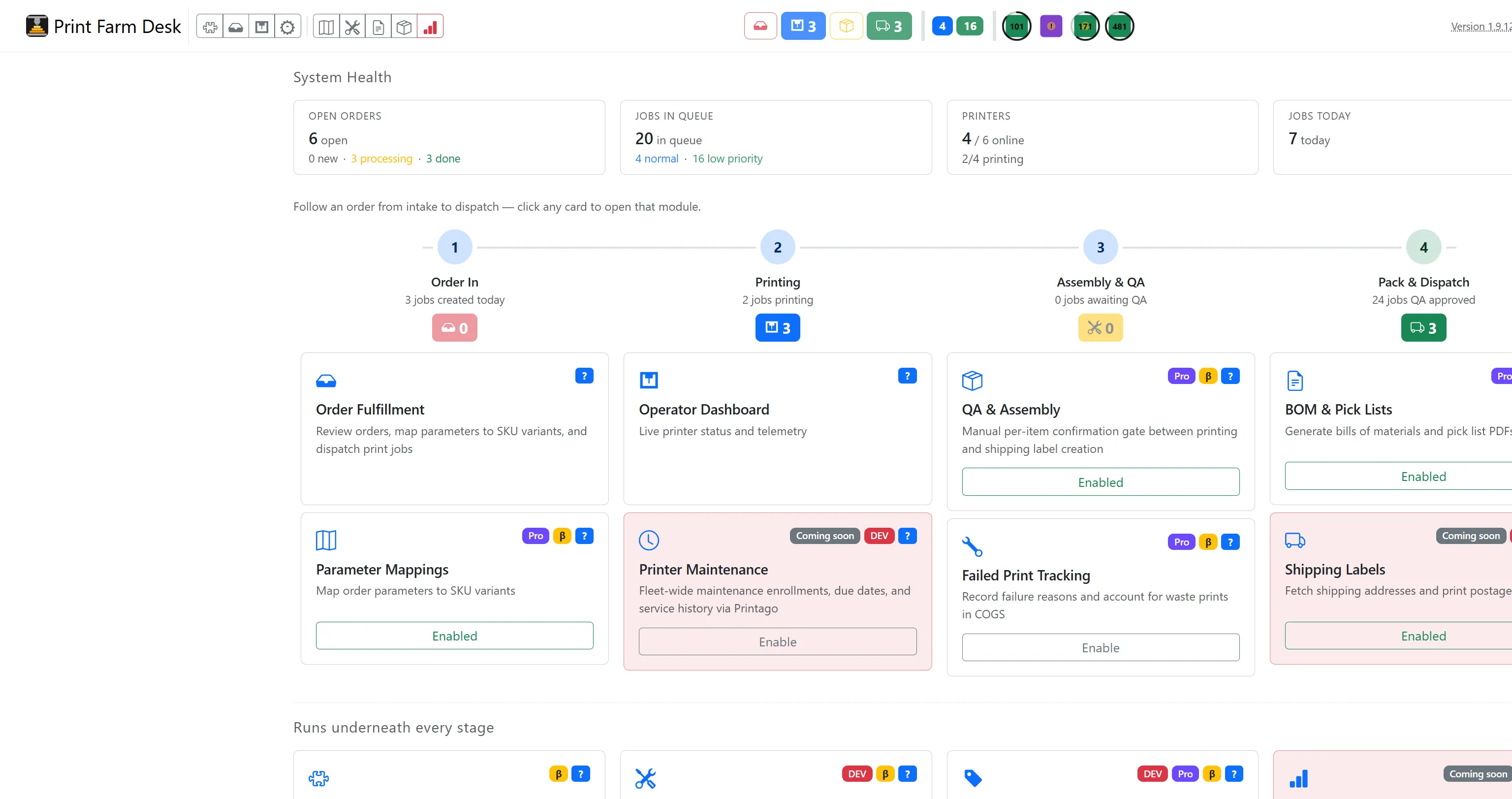Click the Pro badge on QA & Assembly card

click(1181, 376)
